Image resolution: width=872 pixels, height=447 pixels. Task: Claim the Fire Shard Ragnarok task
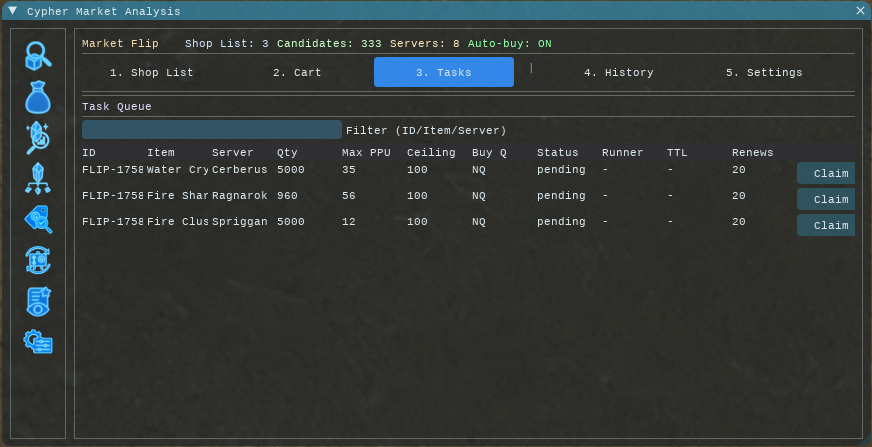tap(826, 200)
